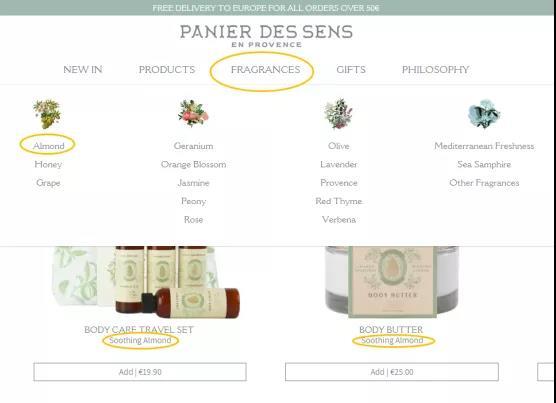
Task: Choose the Red Thyme fragrance
Action: (x=339, y=201)
